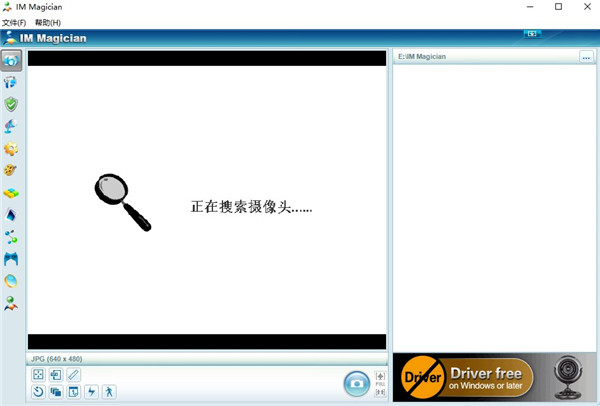This screenshot has width=600, height=406.
Task: Click the lightning bolt toolbar icon
Action: tap(91, 392)
